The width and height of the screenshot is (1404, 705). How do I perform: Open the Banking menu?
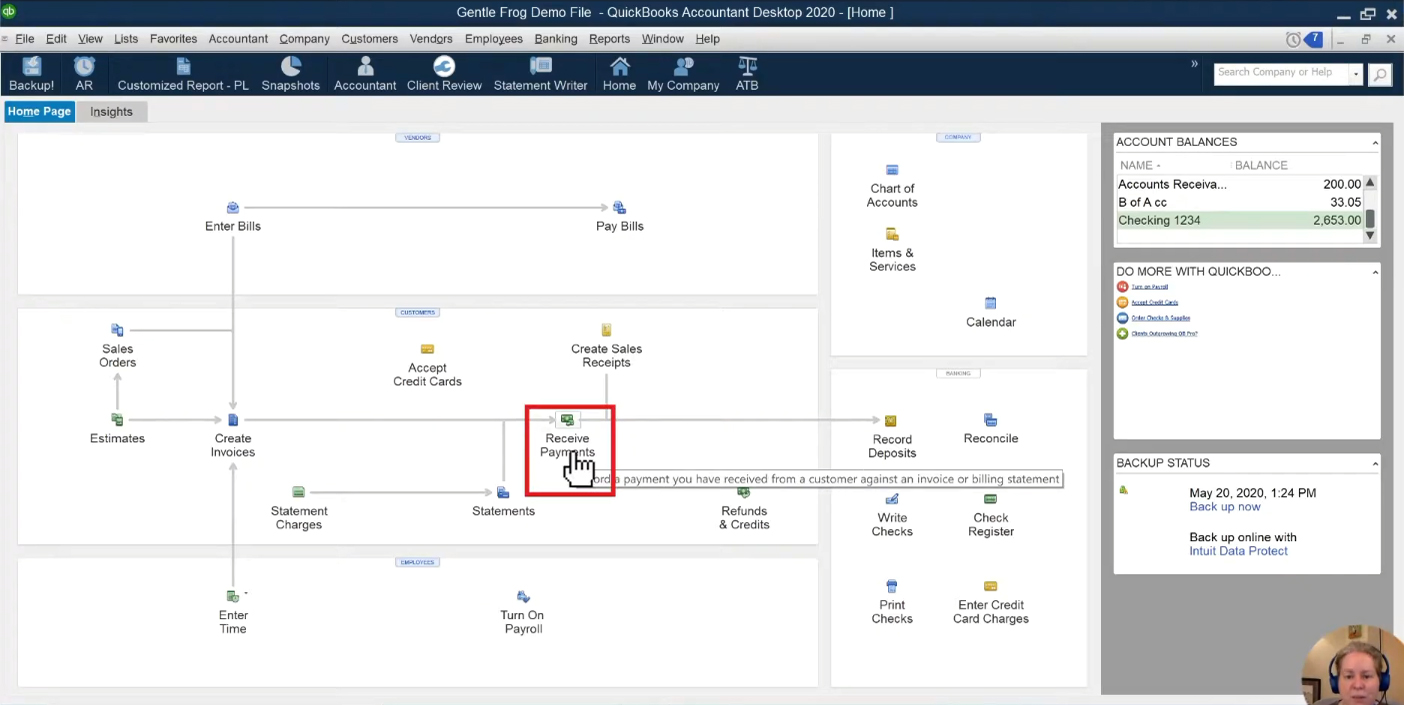(x=556, y=39)
